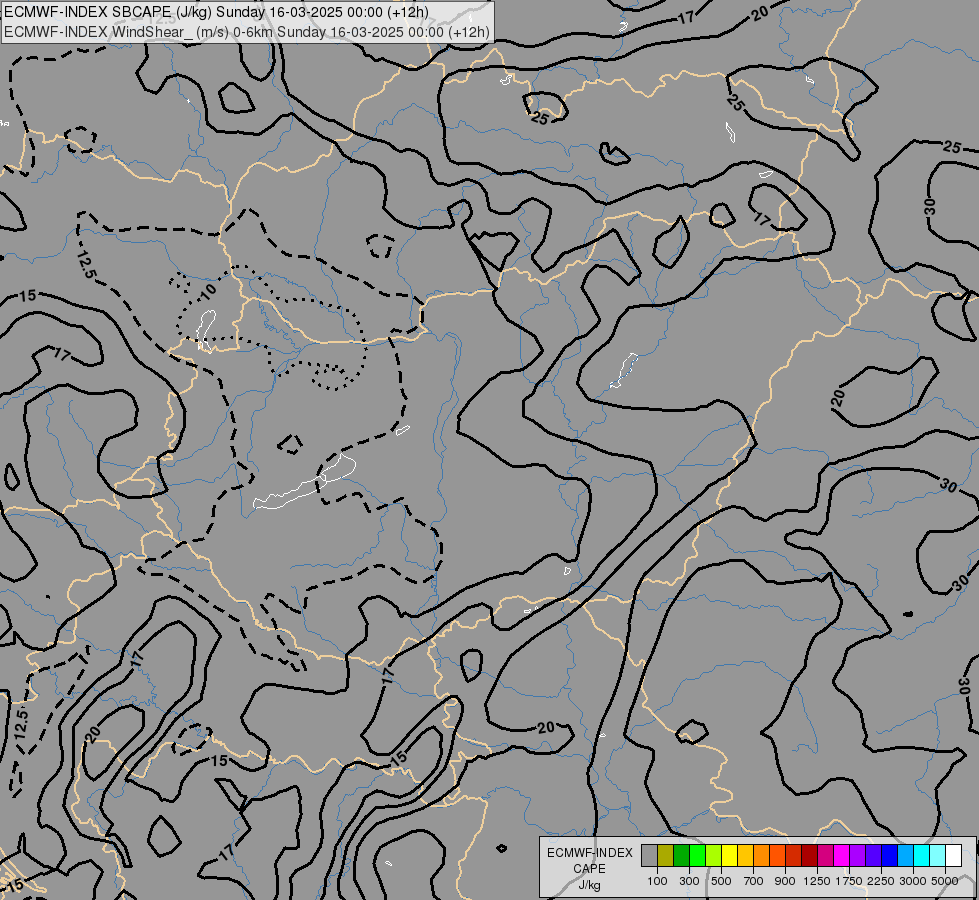The height and width of the screenshot is (900, 979).
Task: Click the legend value 1250
Action: tap(817, 881)
